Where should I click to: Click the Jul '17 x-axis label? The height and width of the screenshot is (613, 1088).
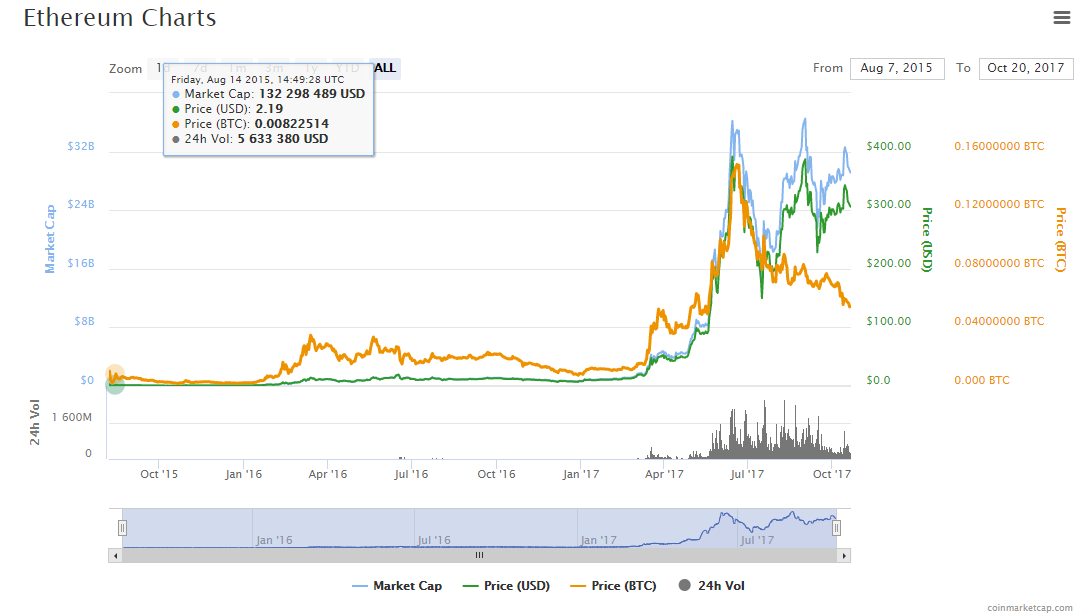click(747, 474)
